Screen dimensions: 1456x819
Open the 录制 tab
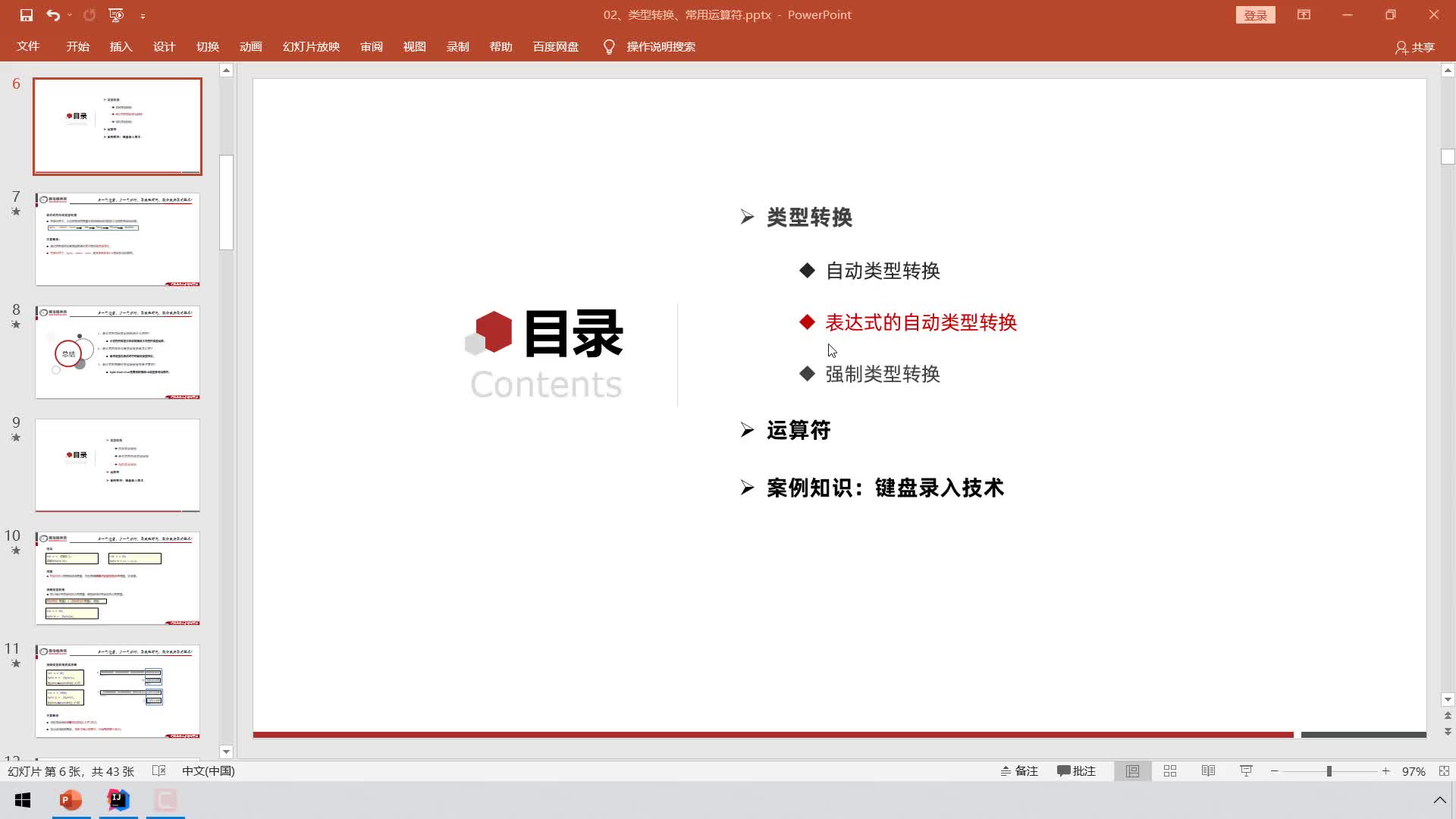457,46
